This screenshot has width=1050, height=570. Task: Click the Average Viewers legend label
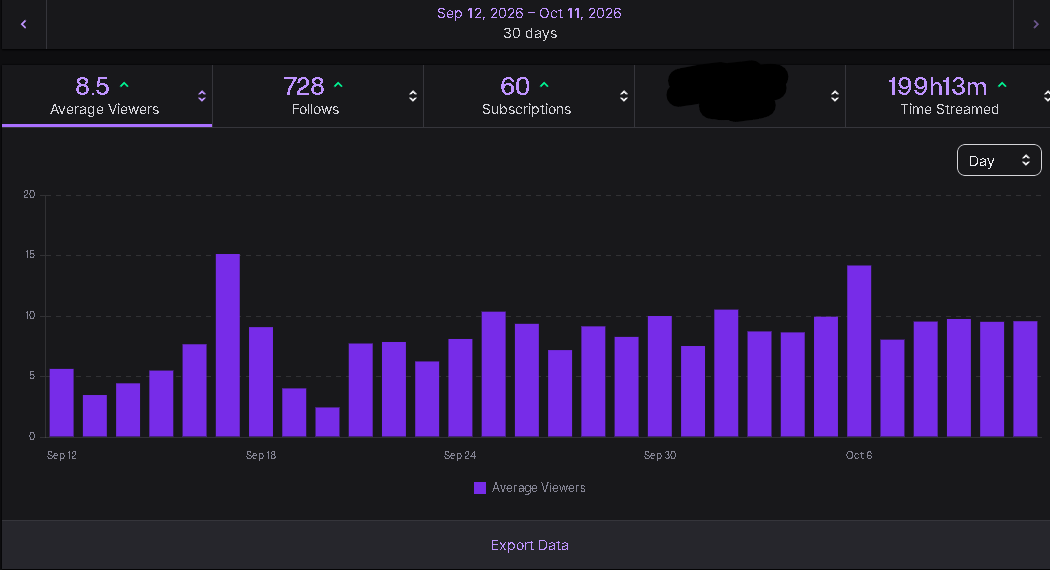click(x=538, y=488)
